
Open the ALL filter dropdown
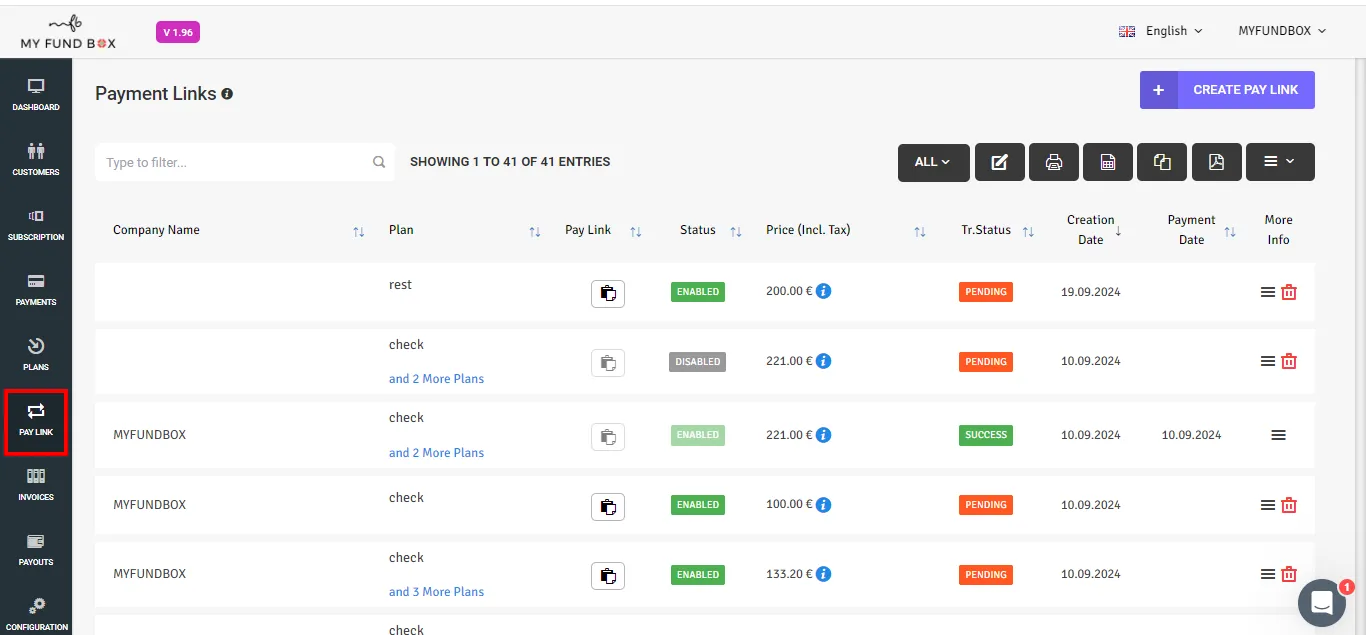(933, 162)
